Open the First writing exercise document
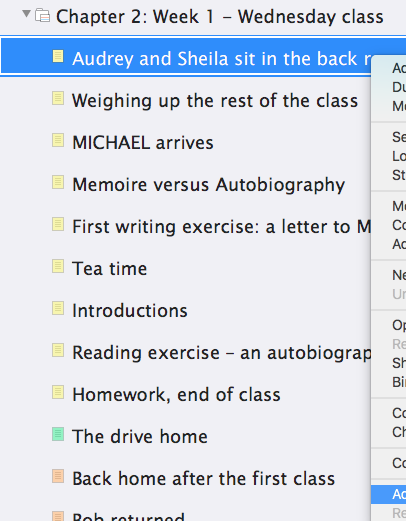This screenshot has height=521, width=406. click(221, 227)
